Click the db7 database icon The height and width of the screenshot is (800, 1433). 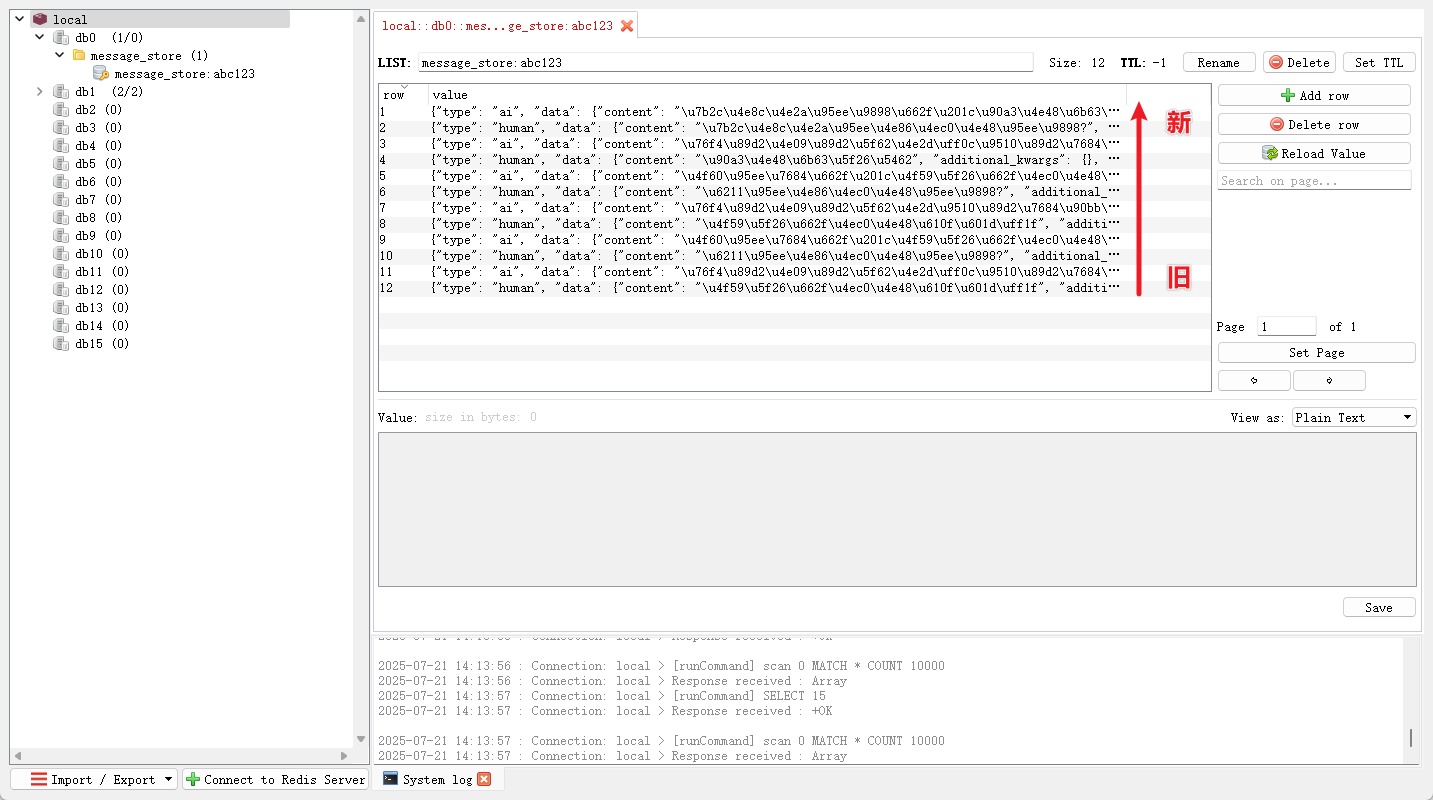pyautogui.click(x=61, y=199)
